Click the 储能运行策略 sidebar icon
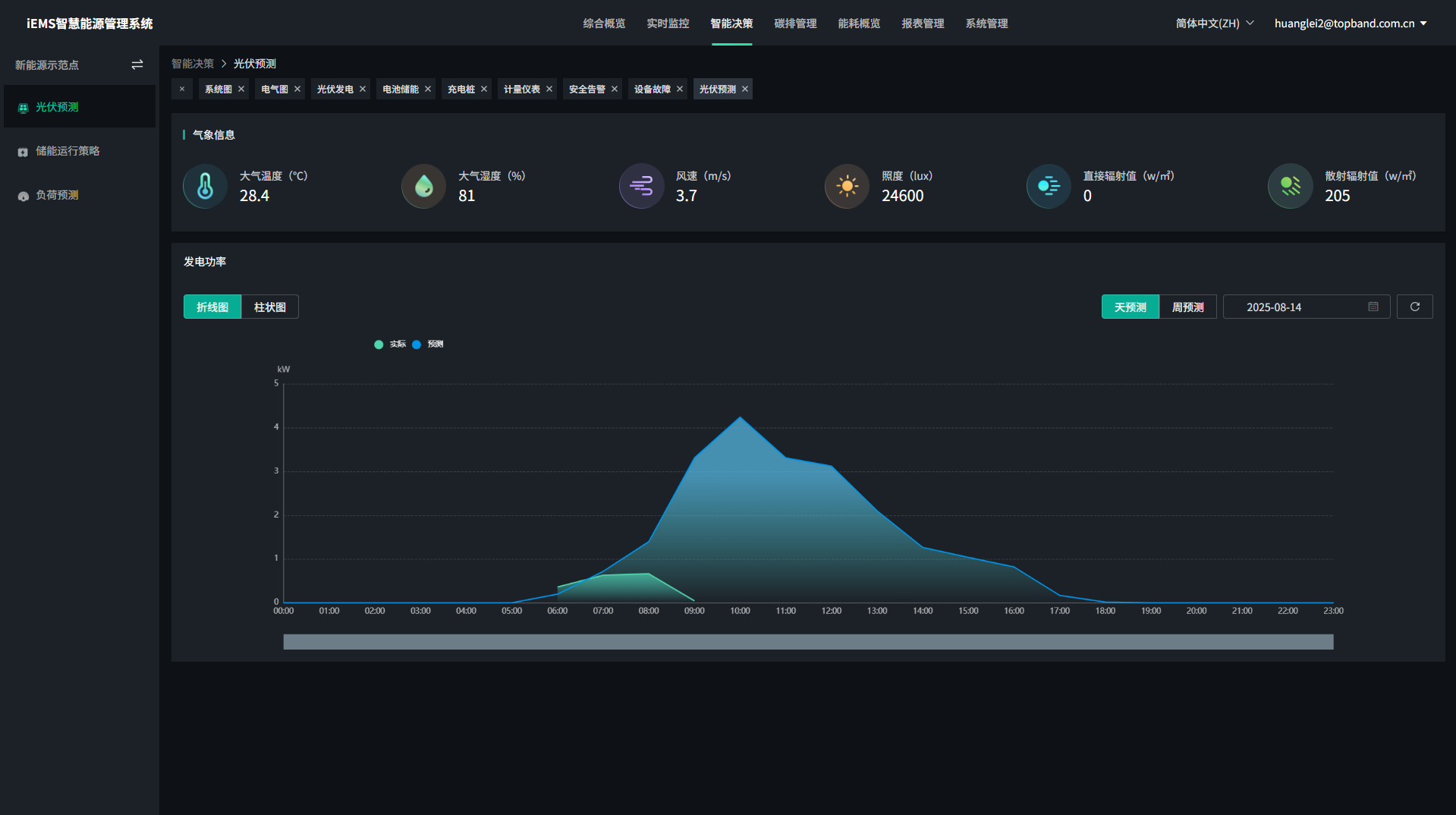 pos(23,152)
